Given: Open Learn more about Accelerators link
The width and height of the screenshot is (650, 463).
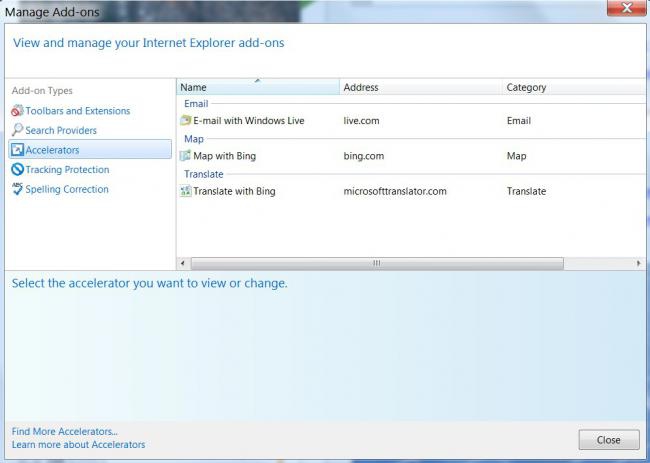Looking at the screenshot, I should point(78,444).
